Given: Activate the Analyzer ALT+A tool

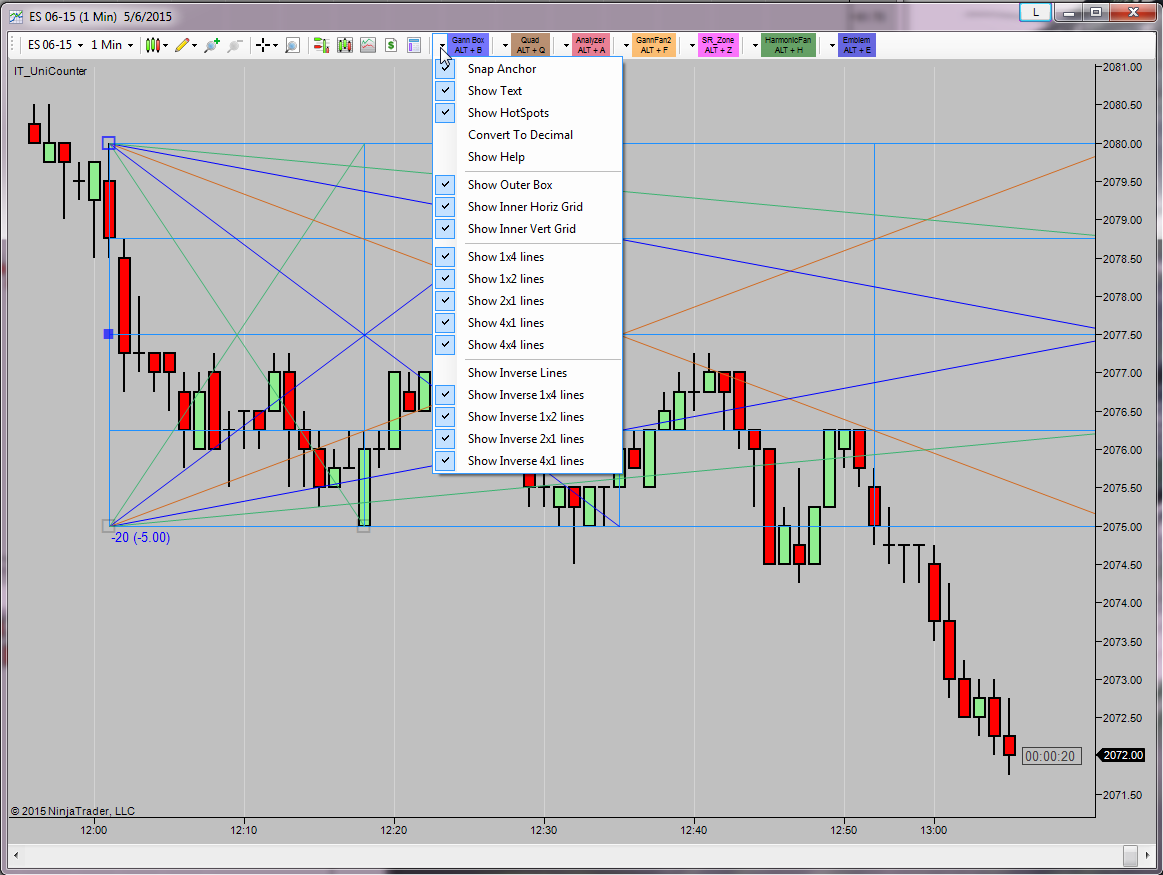Looking at the screenshot, I should coord(591,45).
